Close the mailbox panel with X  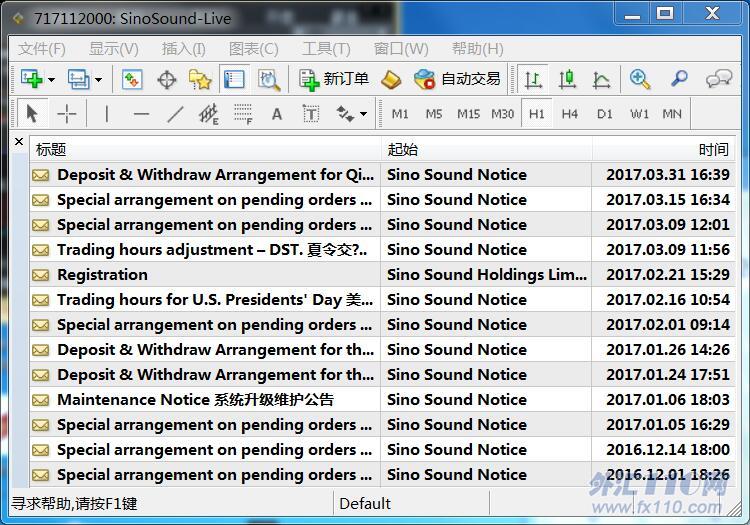click(x=19, y=142)
